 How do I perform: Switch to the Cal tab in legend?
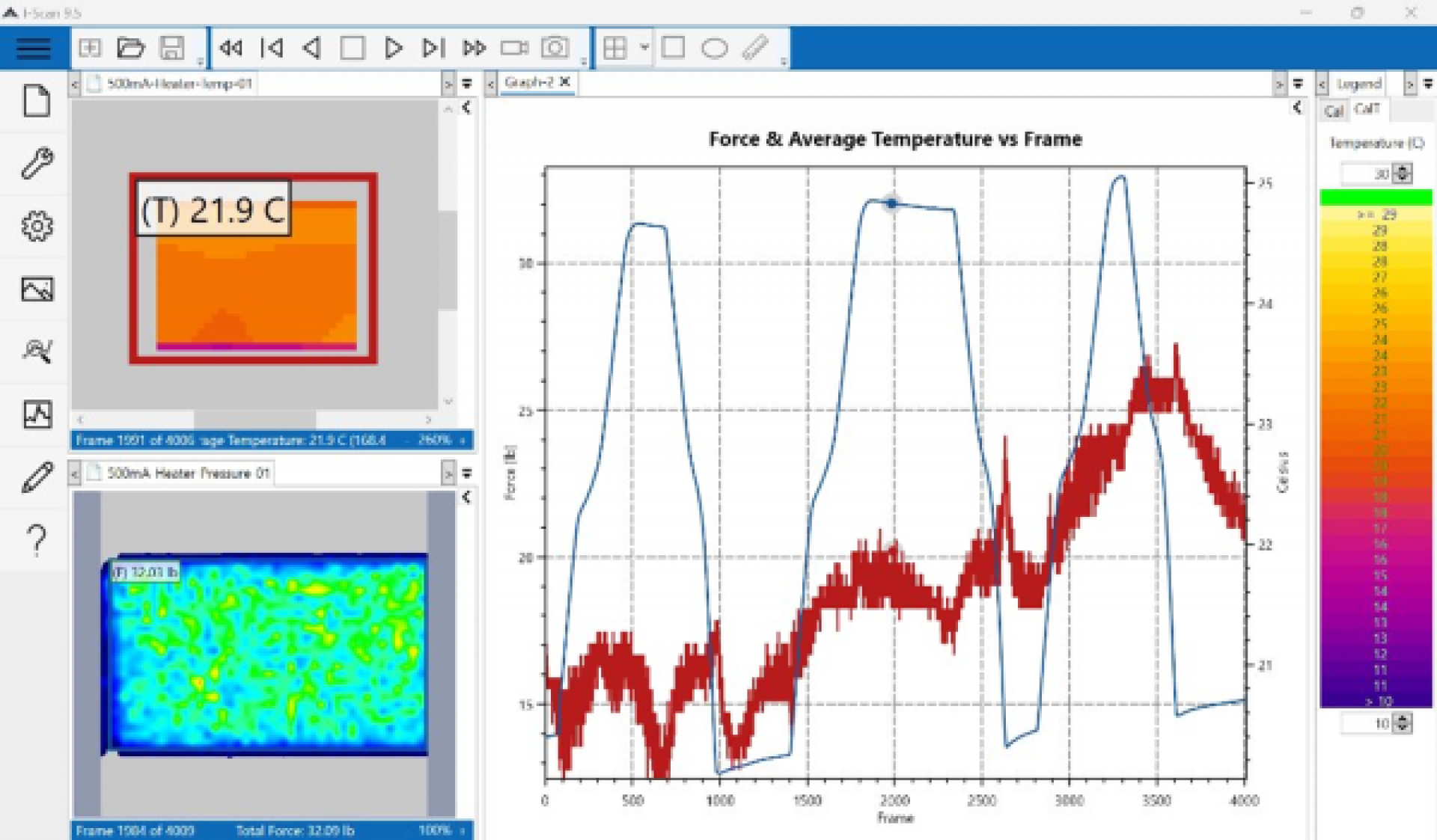(1334, 111)
